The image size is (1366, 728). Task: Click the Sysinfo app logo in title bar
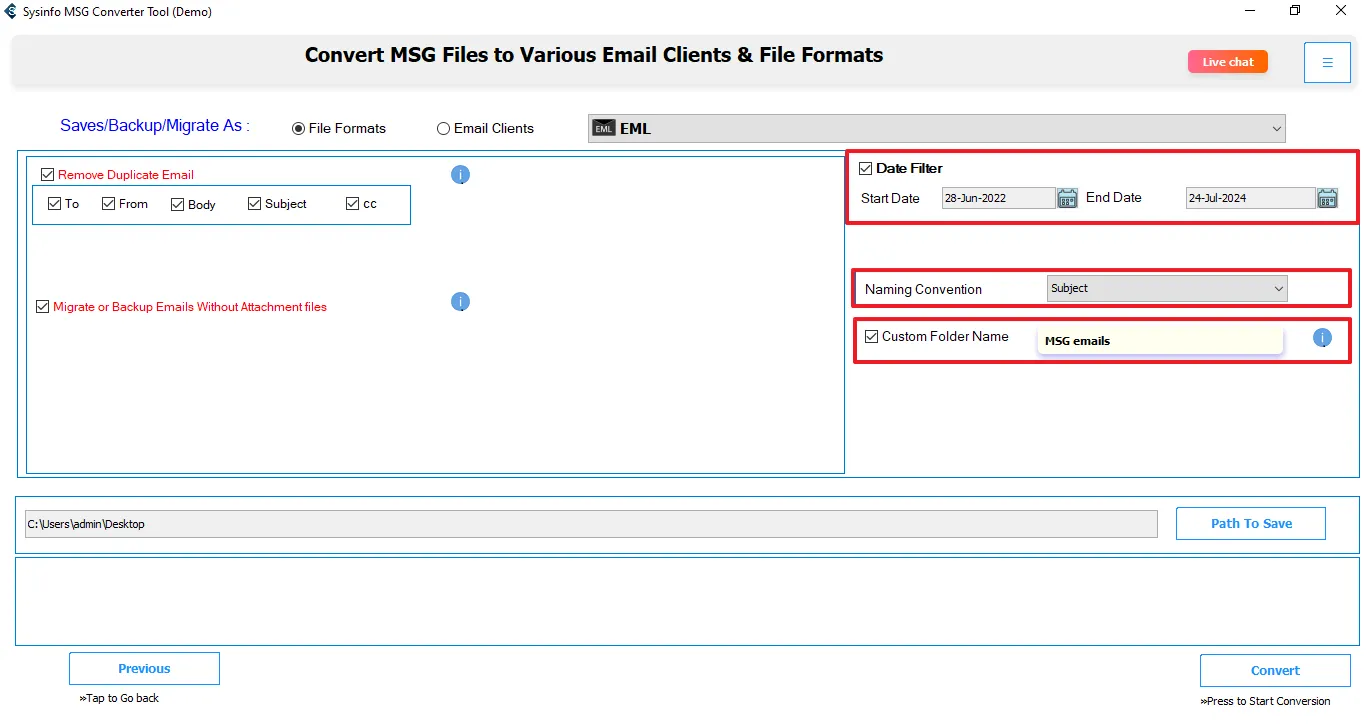(11, 12)
